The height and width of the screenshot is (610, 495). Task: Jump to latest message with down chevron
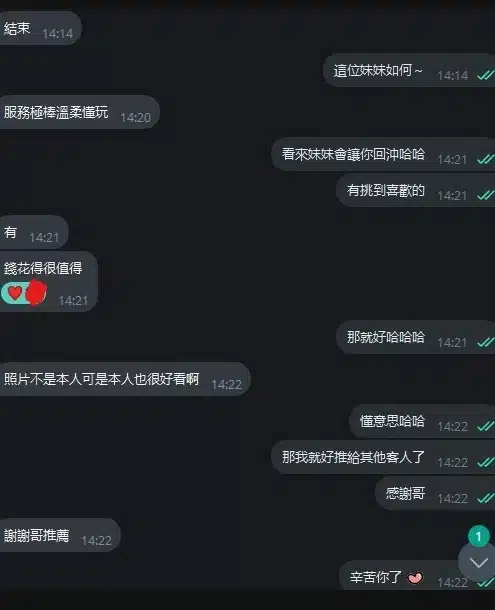tap(478, 563)
